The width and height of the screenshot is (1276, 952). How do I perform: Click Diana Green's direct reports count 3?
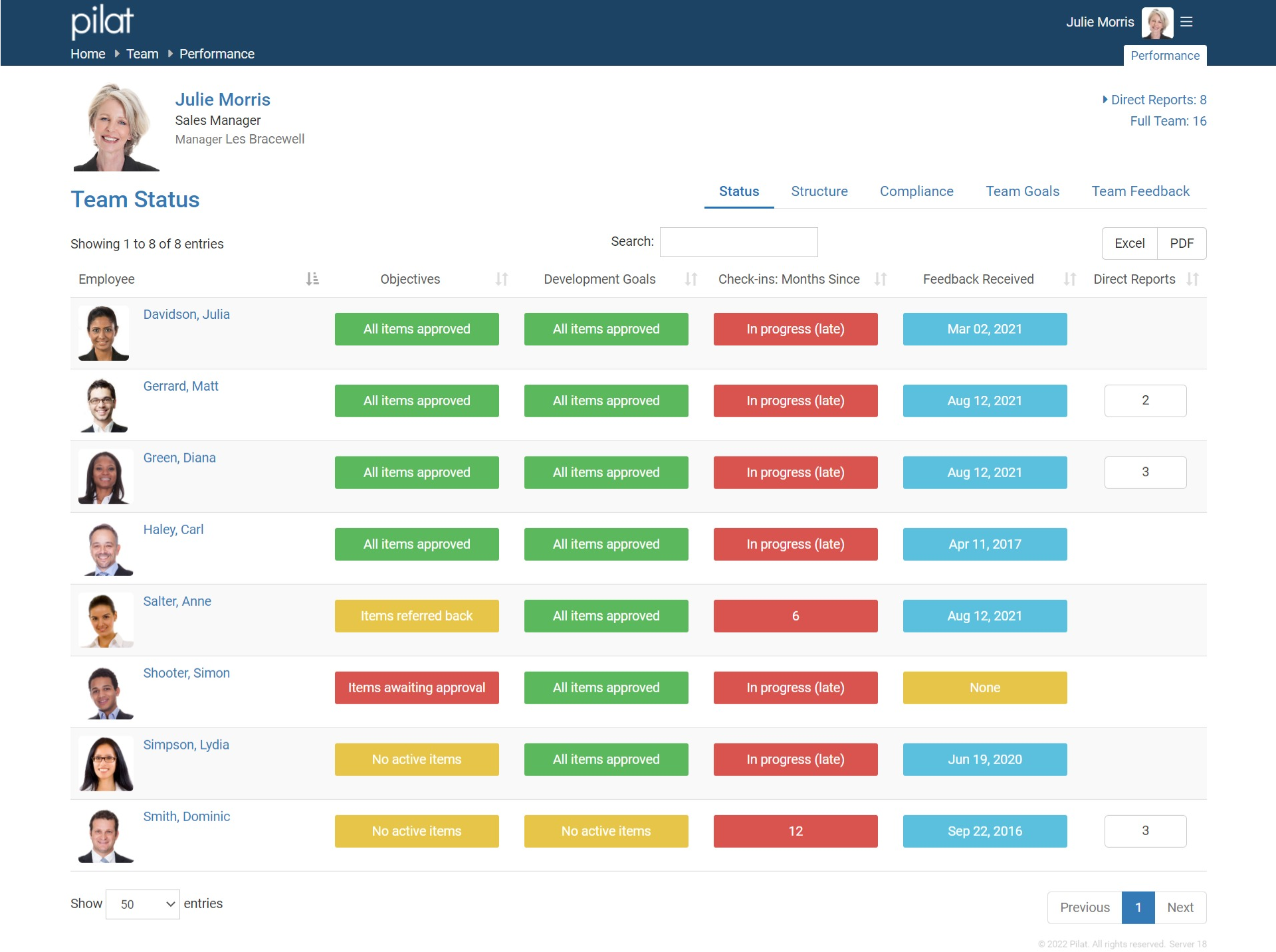(1146, 472)
